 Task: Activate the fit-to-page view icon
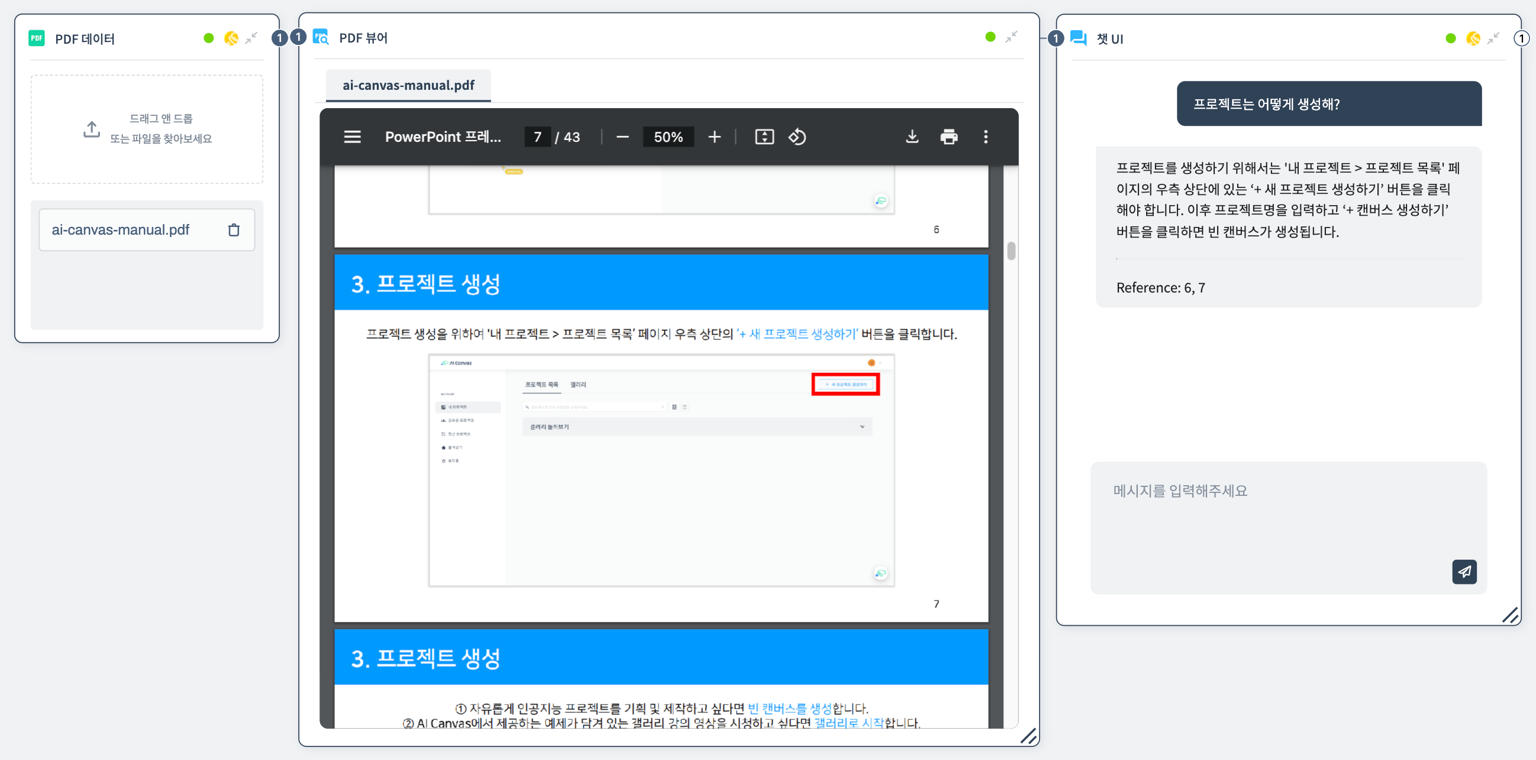763,136
